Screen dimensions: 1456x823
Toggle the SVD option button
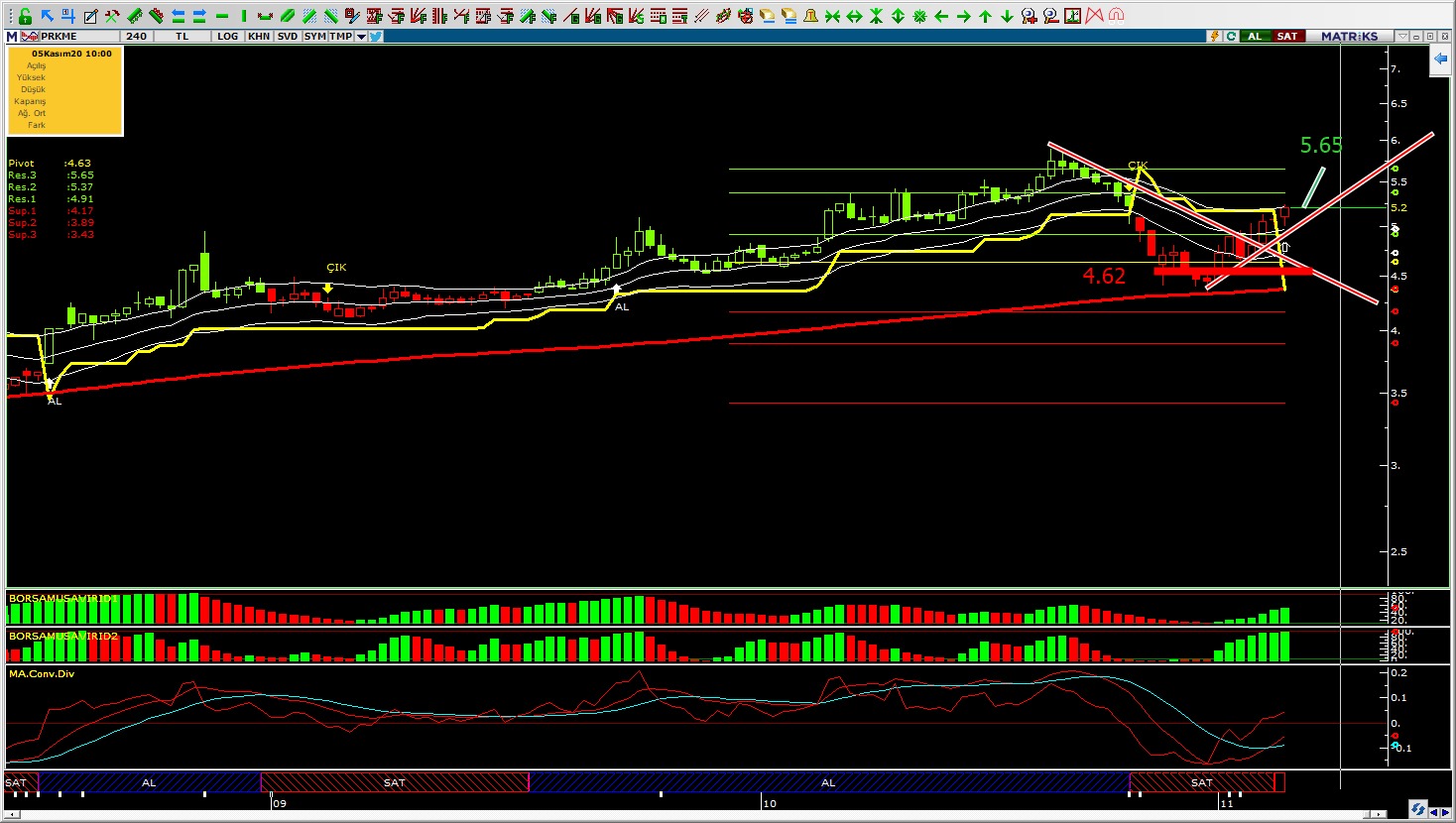[x=288, y=37]
